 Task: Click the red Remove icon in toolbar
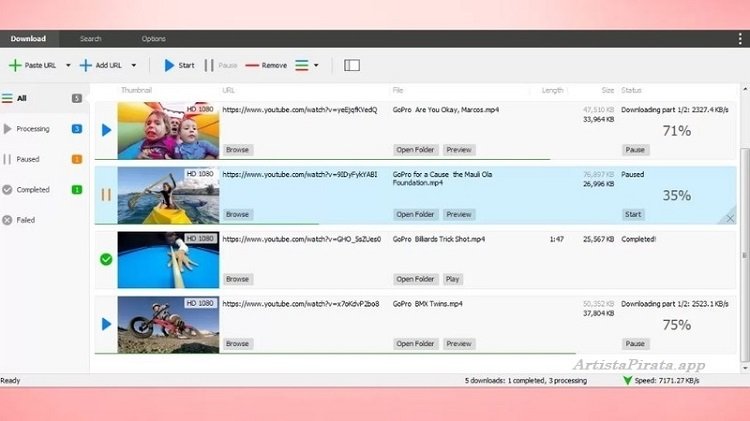point(252,65)
